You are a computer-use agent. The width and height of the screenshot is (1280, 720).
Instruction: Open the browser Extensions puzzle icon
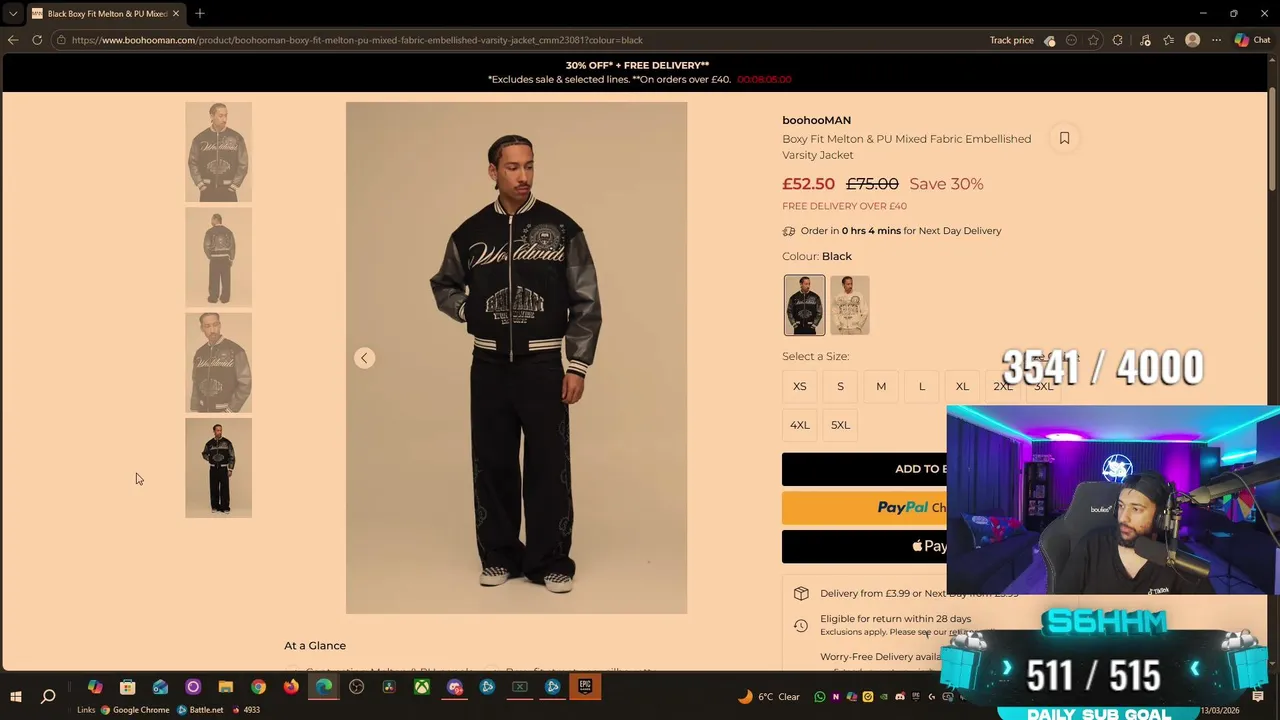point(1118,40)
